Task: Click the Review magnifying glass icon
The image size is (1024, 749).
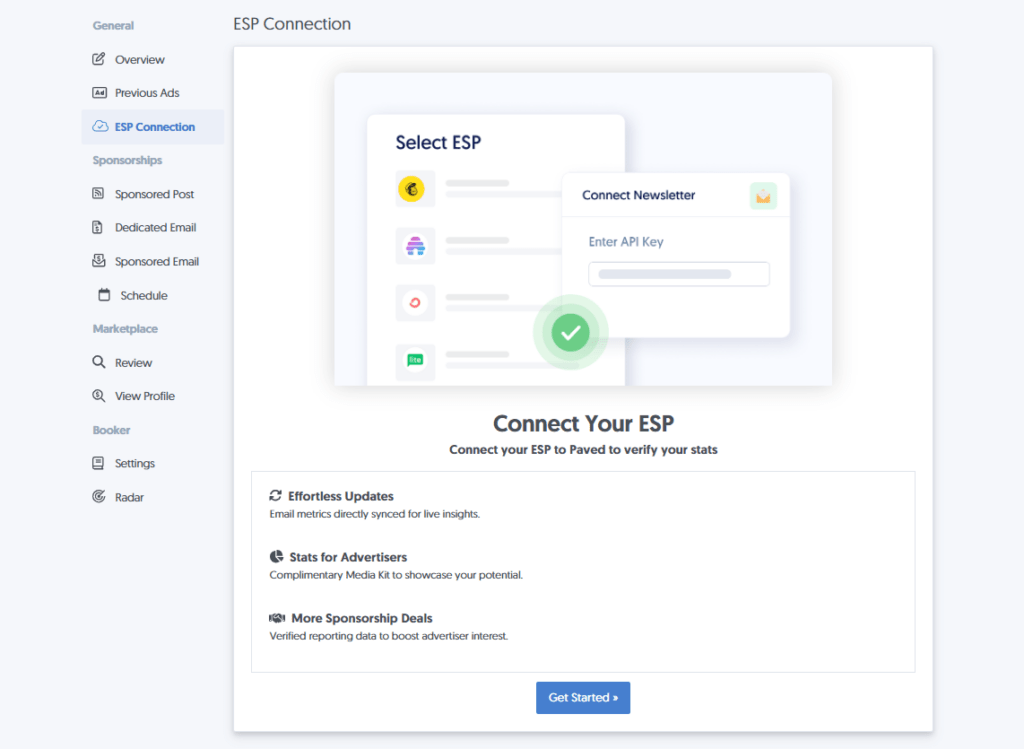Action: tap(98, 362)
